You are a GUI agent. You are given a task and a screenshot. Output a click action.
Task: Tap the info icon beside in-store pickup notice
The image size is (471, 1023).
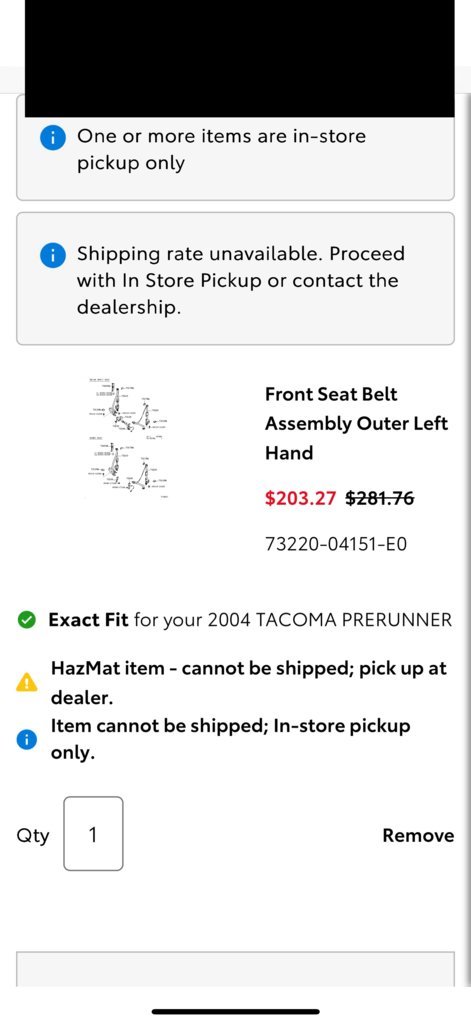[52, 138]
